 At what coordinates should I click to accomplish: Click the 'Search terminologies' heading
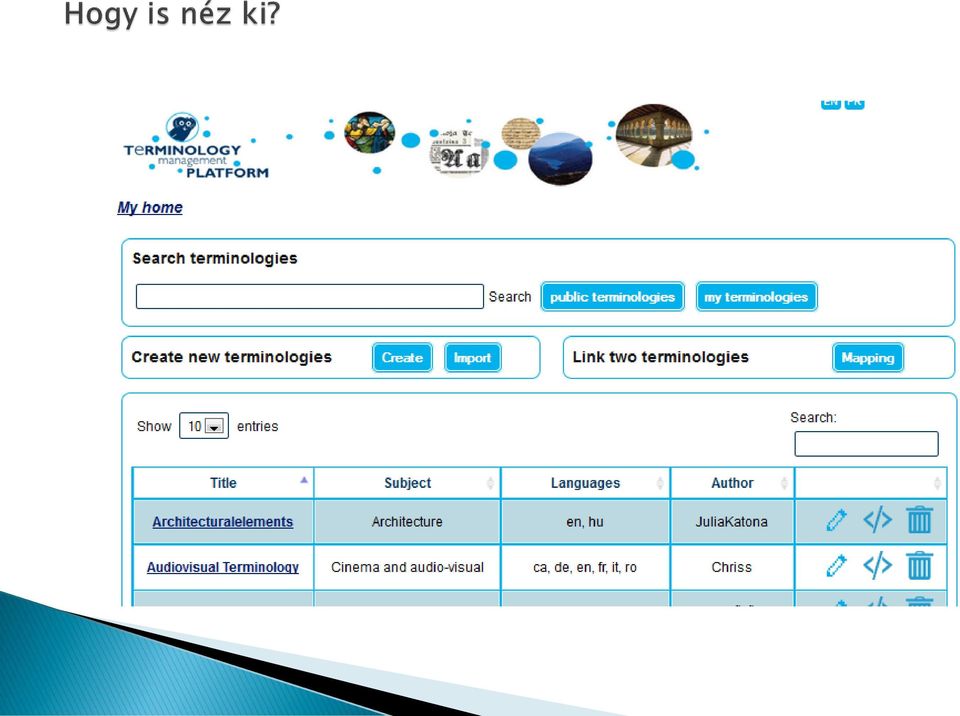point(215,258)
